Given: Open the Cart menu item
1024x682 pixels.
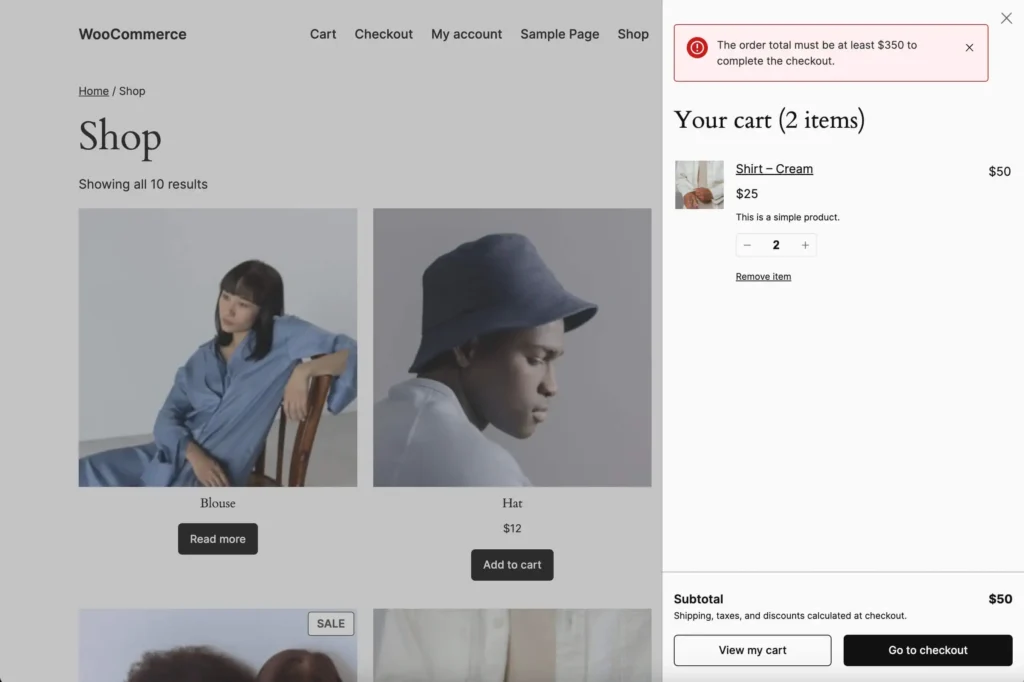Looking at the screenshot, I should tap(323, 34).
